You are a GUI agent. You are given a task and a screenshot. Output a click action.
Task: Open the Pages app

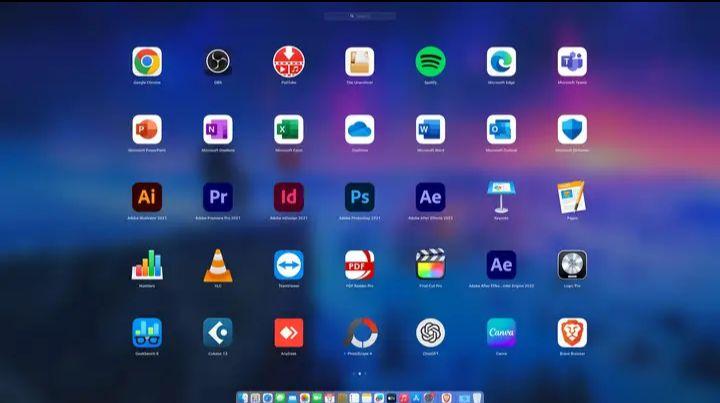click(x=572, y=197)
